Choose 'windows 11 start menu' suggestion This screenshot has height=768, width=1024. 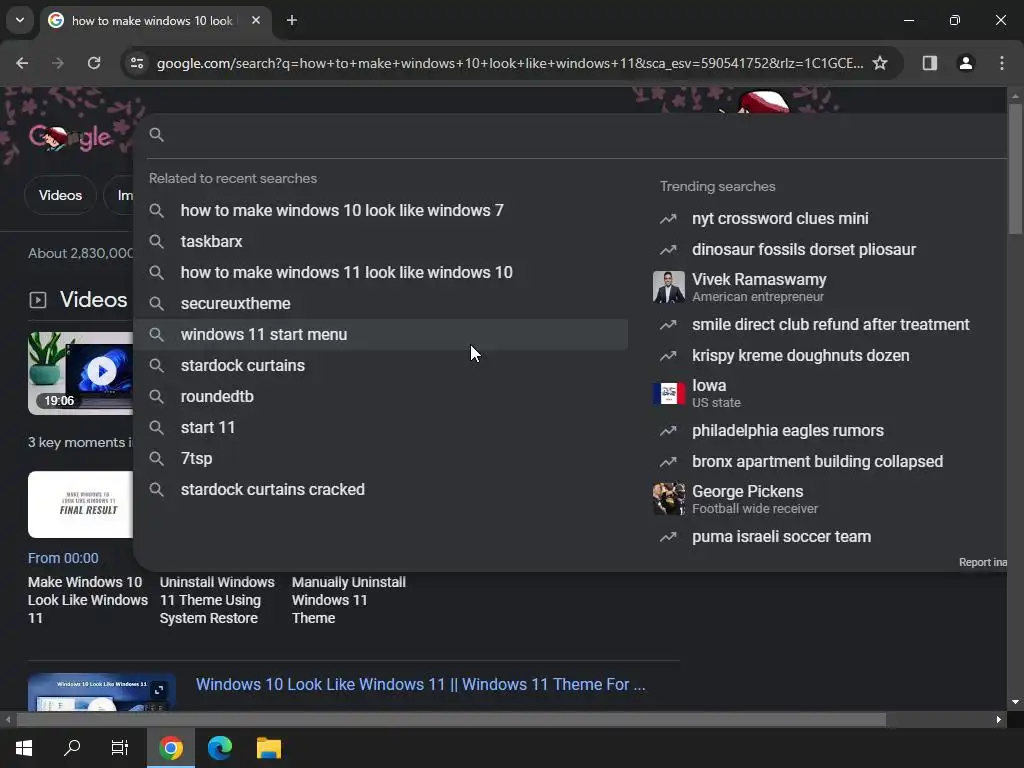click(381, 334)
